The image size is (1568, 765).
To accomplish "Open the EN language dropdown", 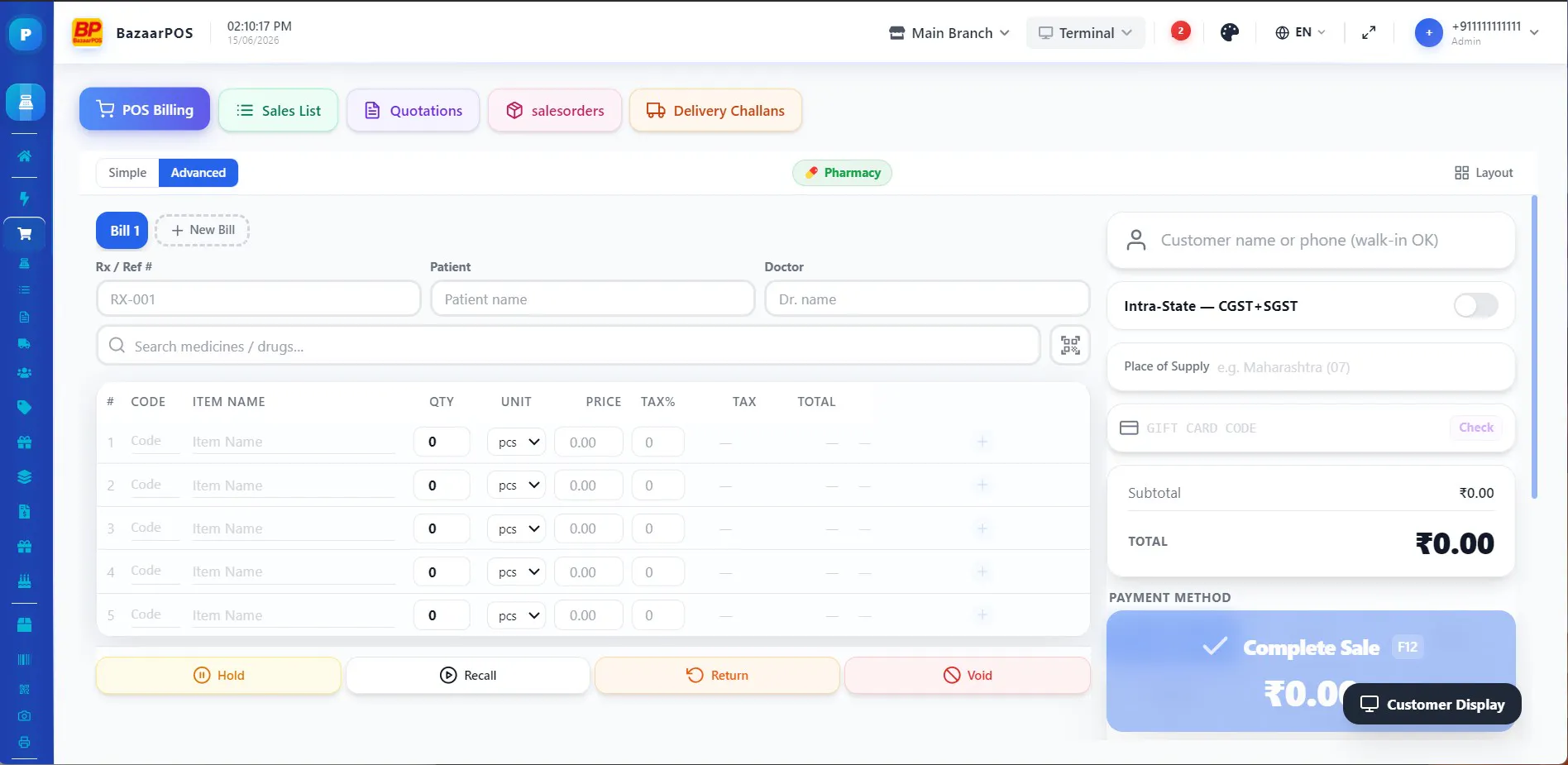I will pos(1300,32).
